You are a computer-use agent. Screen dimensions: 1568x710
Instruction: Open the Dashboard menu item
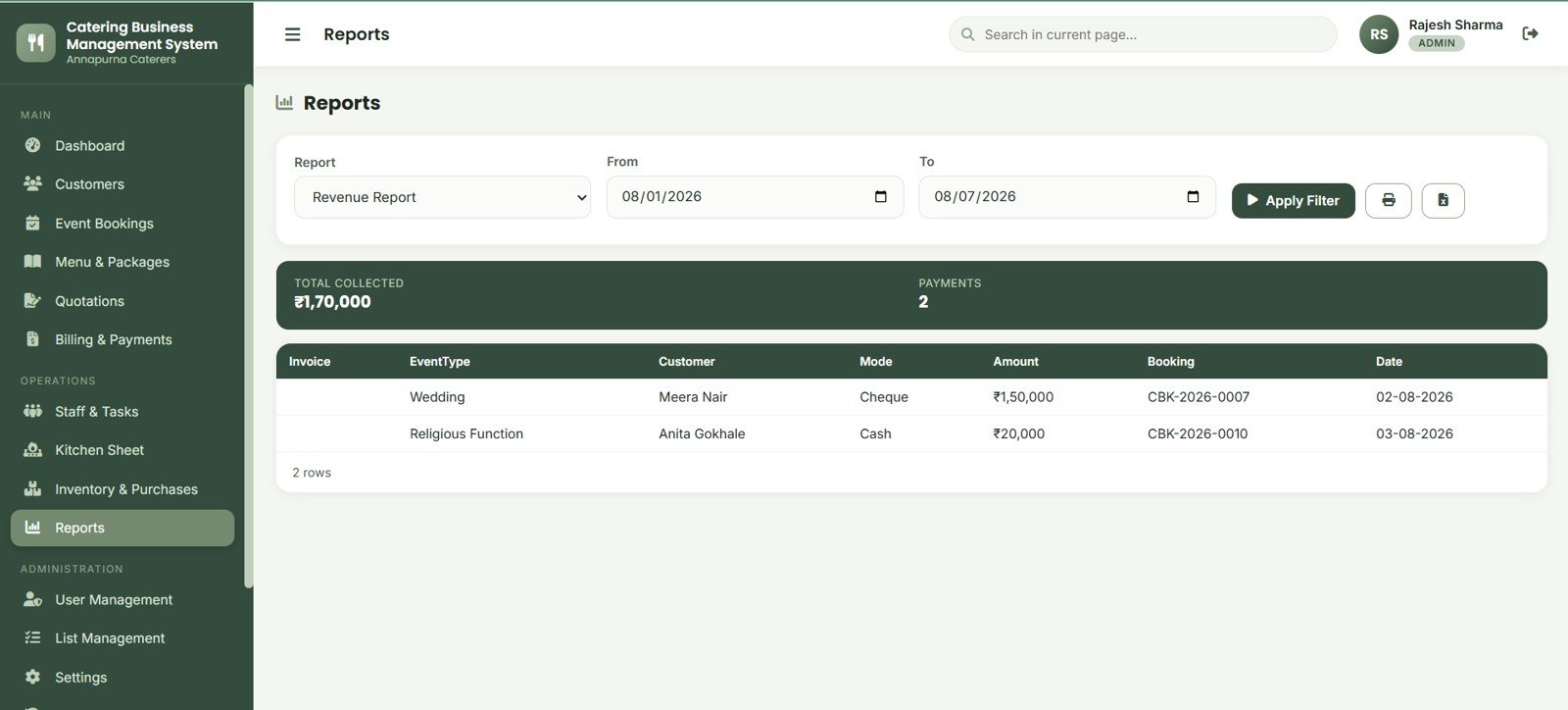pos(122,145)
